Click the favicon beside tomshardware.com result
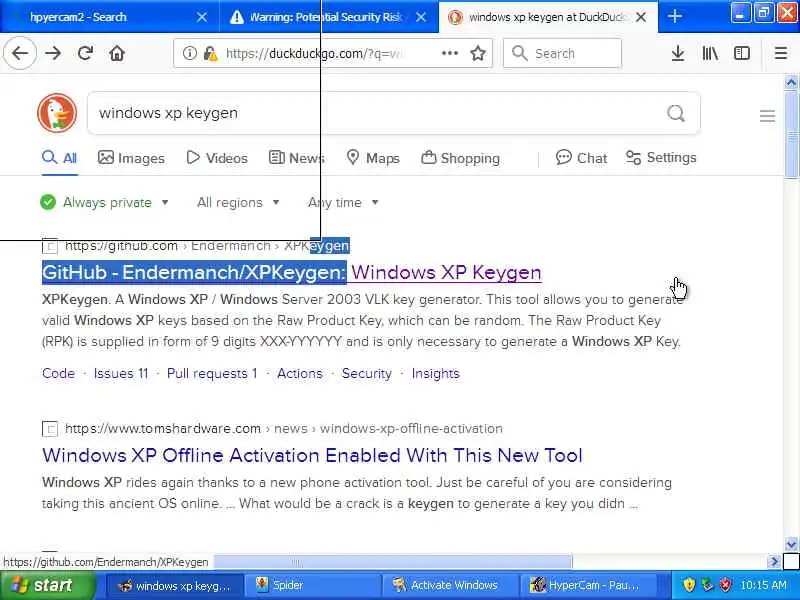Image resolution: width=800 pixels, height=600 pixels. coord(50,429)
